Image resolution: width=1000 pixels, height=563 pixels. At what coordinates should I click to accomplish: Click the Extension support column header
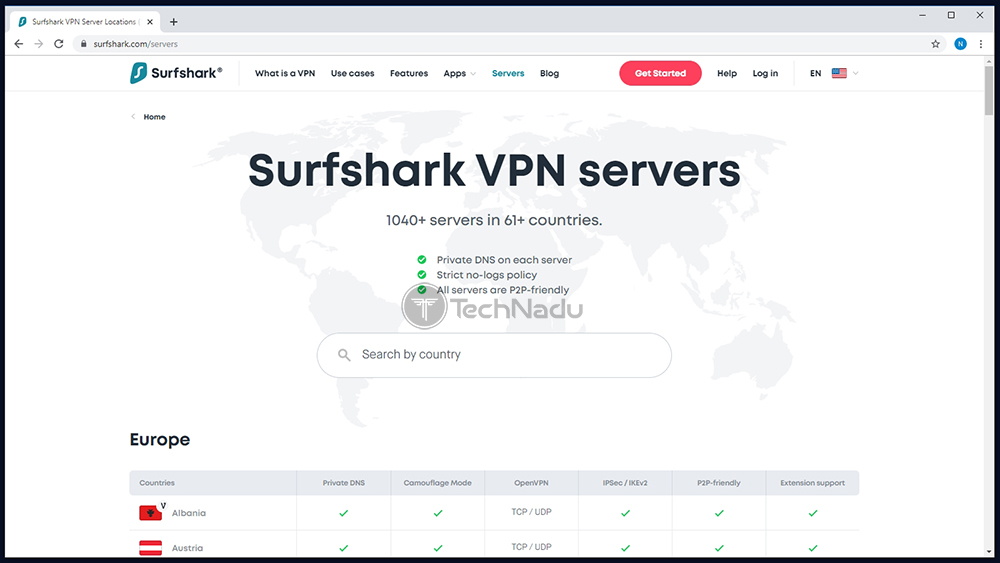pos(812,483)
